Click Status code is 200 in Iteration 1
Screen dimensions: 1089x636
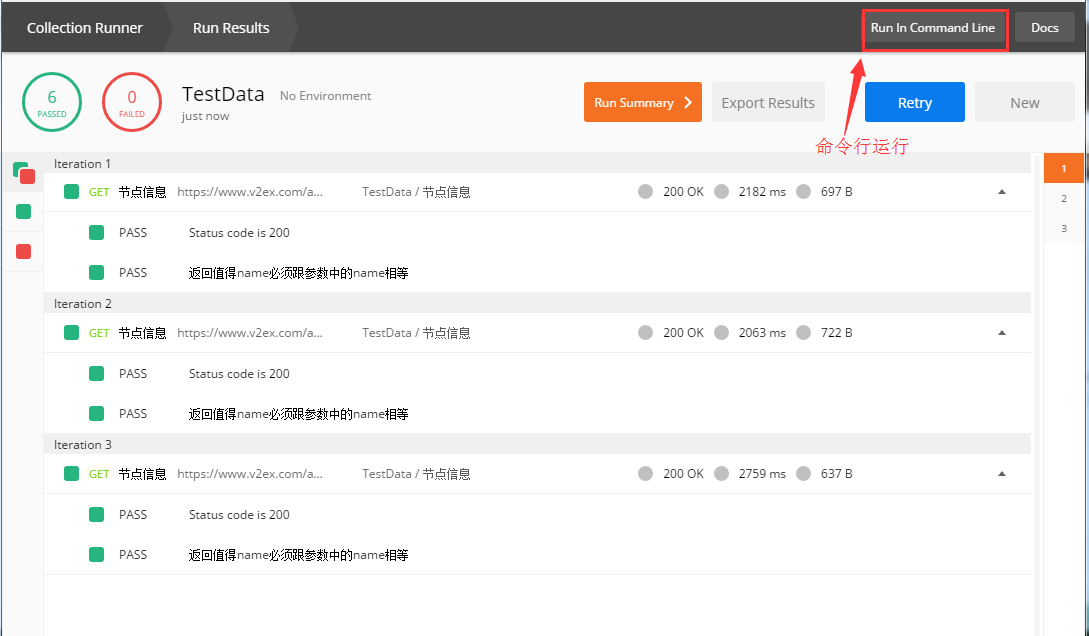point(239,233)
